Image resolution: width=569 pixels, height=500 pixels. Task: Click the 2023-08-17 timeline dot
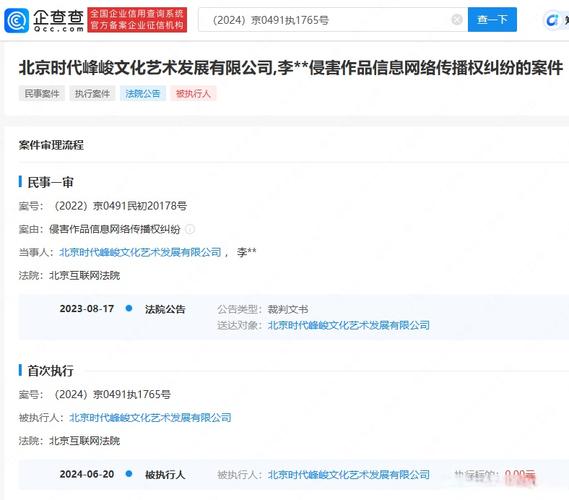click(x=129, y=308)
